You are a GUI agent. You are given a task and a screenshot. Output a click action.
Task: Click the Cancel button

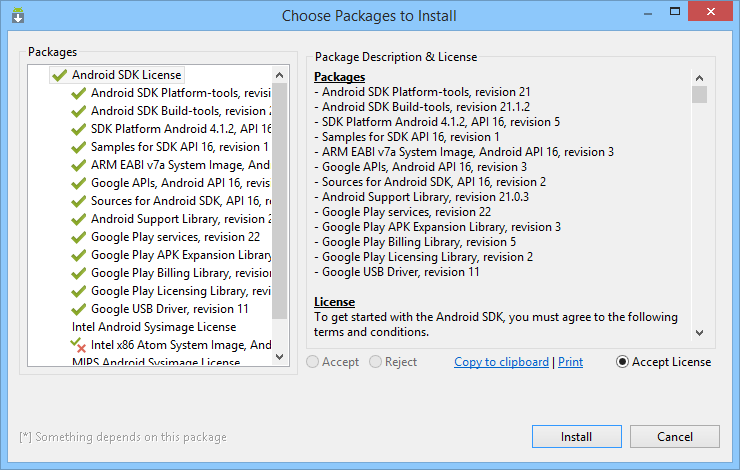[675, 436]
